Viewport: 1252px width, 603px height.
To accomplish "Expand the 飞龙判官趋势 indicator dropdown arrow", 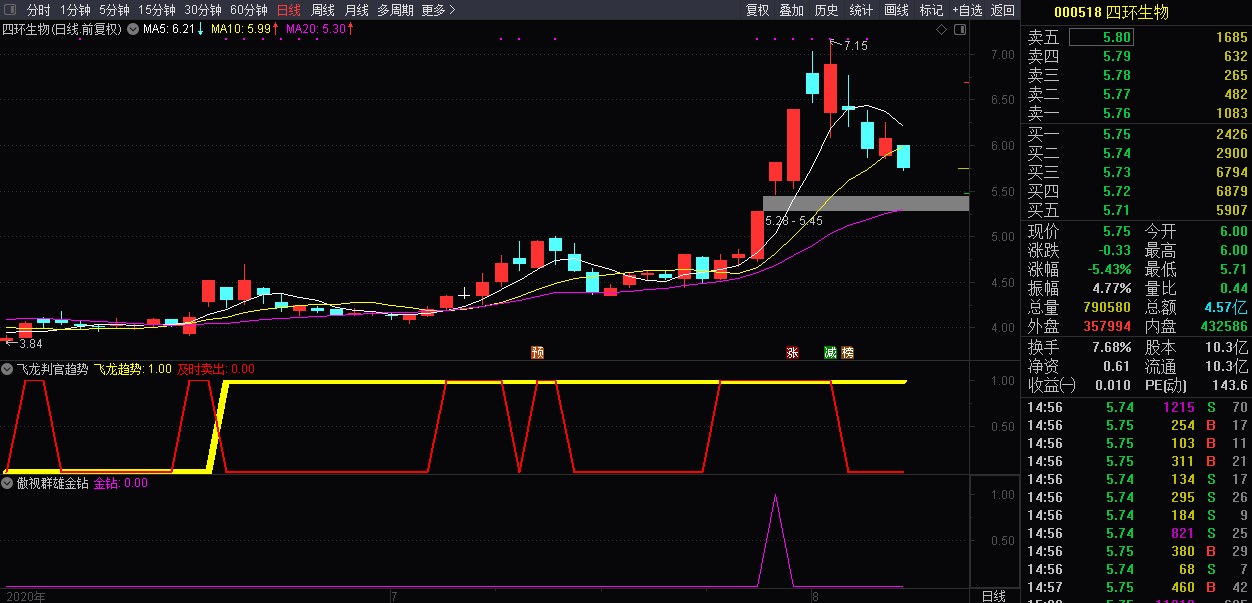I will pyautogui.click(x=9, y=369).
